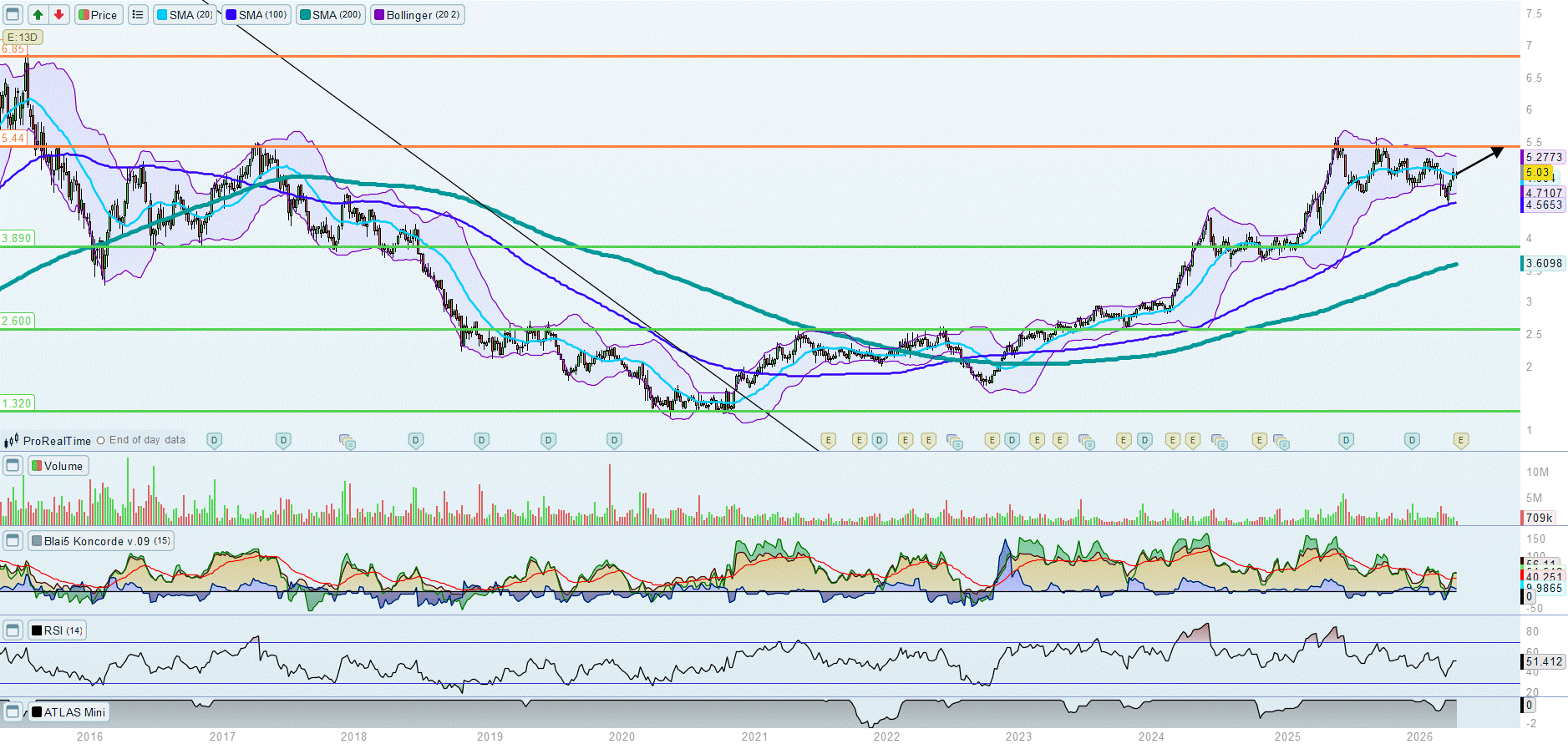The image size is (1568, 744).
Task: Click the teal SMA (200) color swatch
Action: click(x=306, y=15)
